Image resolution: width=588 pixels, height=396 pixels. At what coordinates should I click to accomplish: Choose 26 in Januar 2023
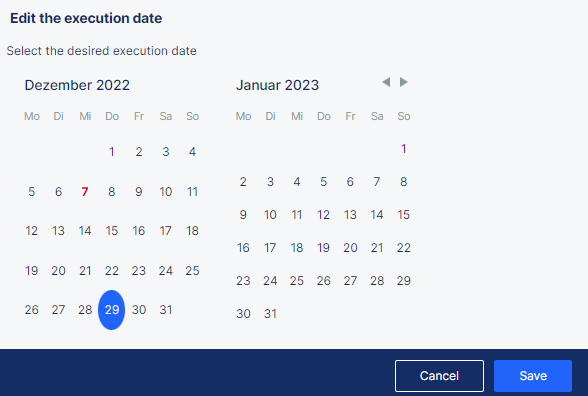324,281
